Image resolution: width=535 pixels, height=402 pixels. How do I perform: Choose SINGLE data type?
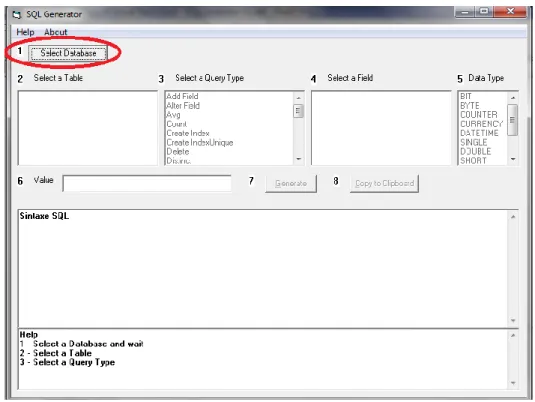point(473,142)
